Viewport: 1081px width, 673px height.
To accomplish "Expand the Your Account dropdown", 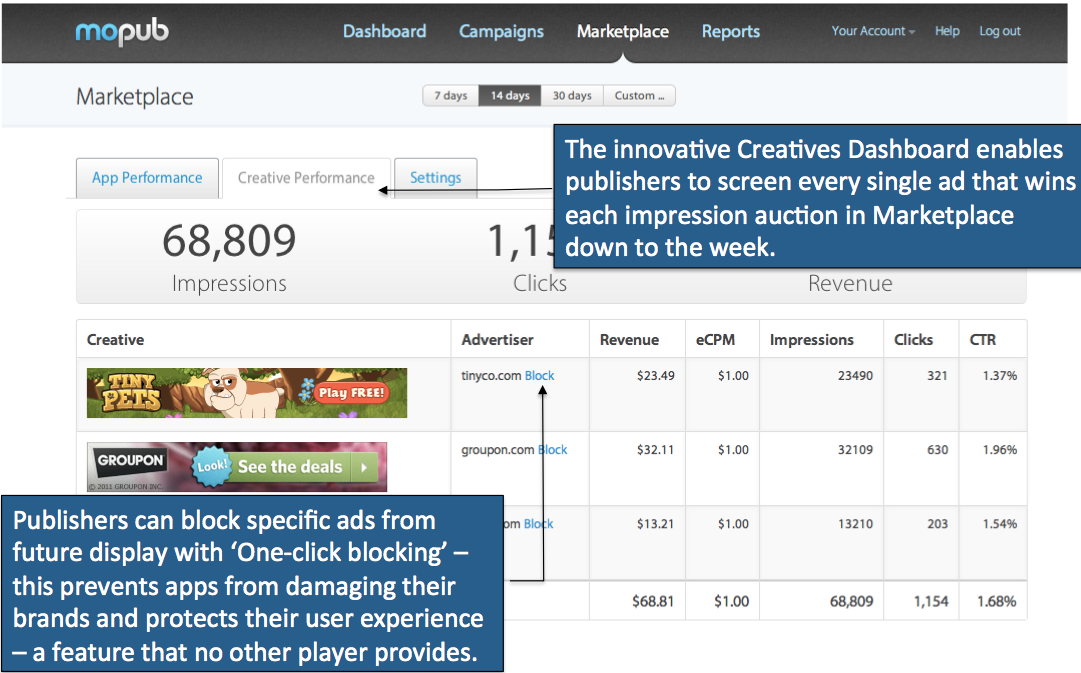I will [872, 31].
